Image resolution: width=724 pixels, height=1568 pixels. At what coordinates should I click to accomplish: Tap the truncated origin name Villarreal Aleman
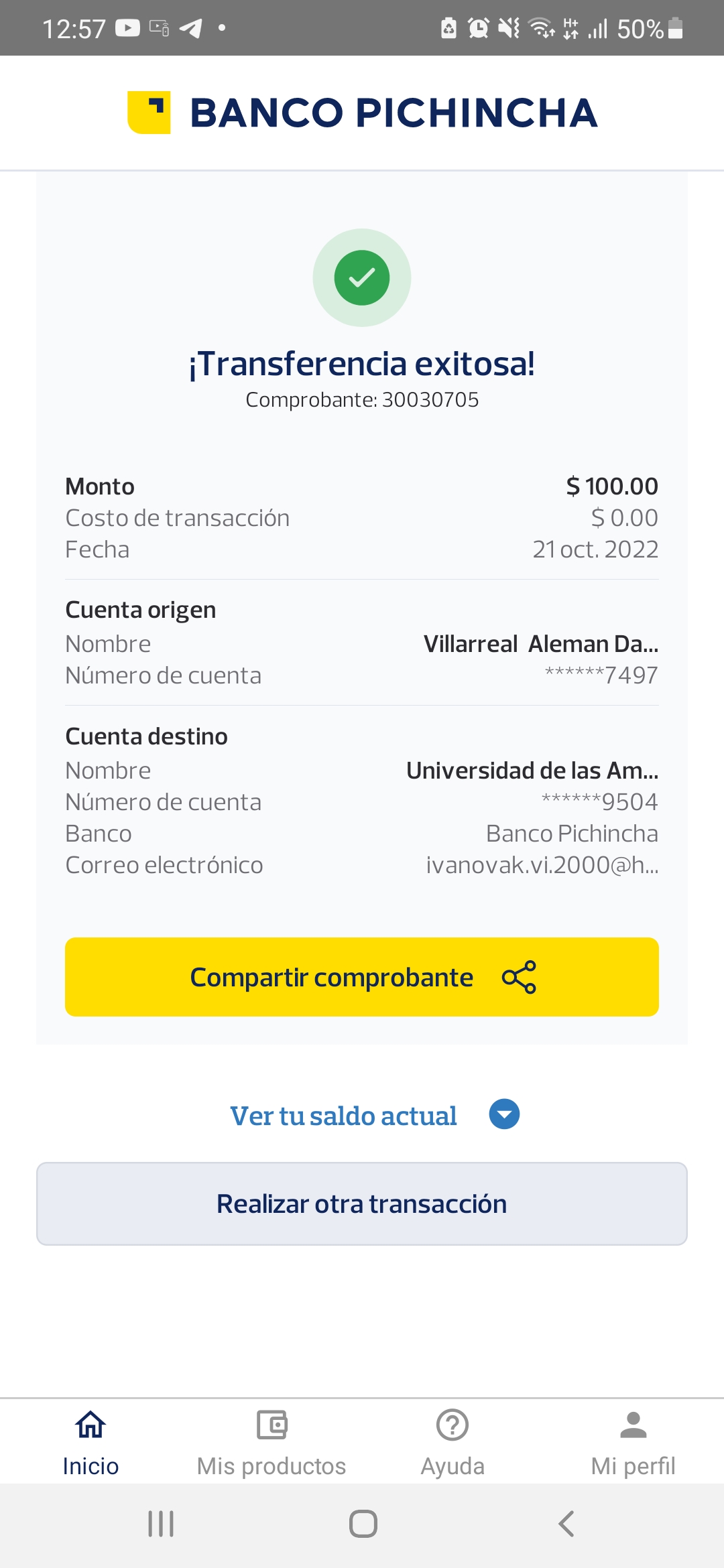pyautogui.click(x=540, y=644)
